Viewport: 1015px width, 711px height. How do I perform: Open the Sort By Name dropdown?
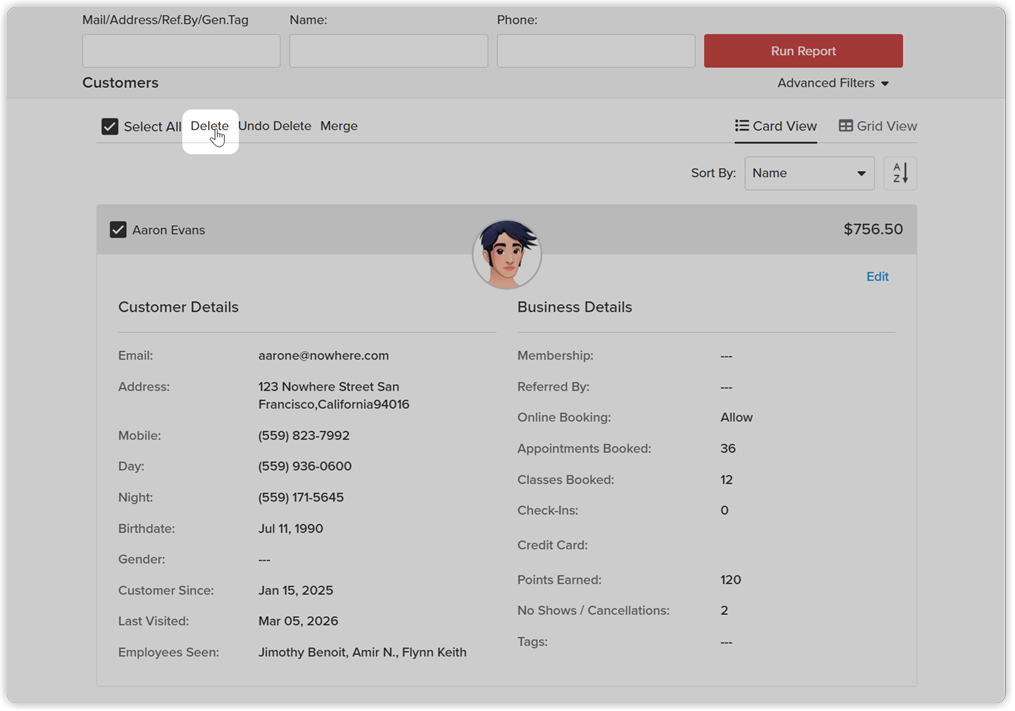coord(809,173)
